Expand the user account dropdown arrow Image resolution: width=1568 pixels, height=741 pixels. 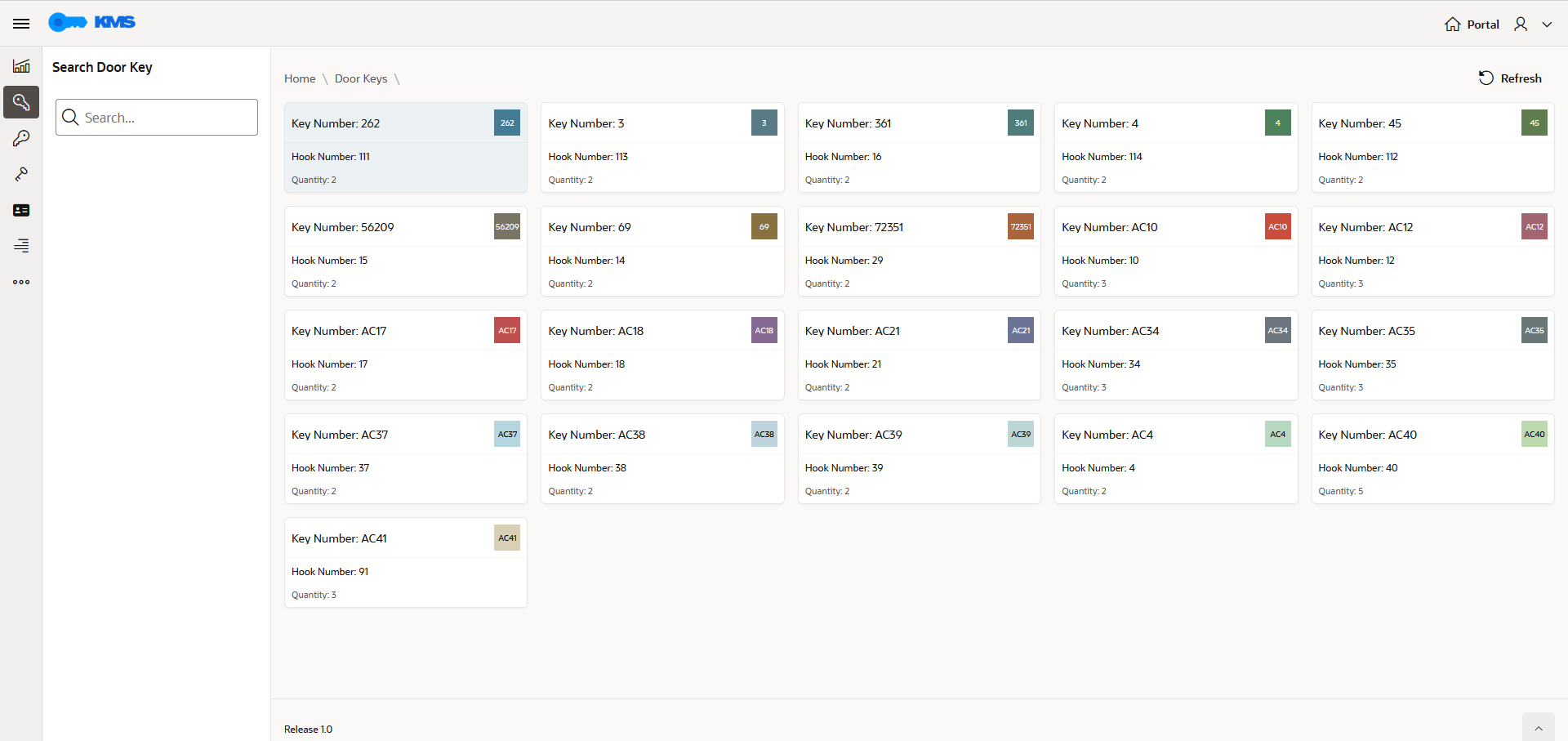1547,25
